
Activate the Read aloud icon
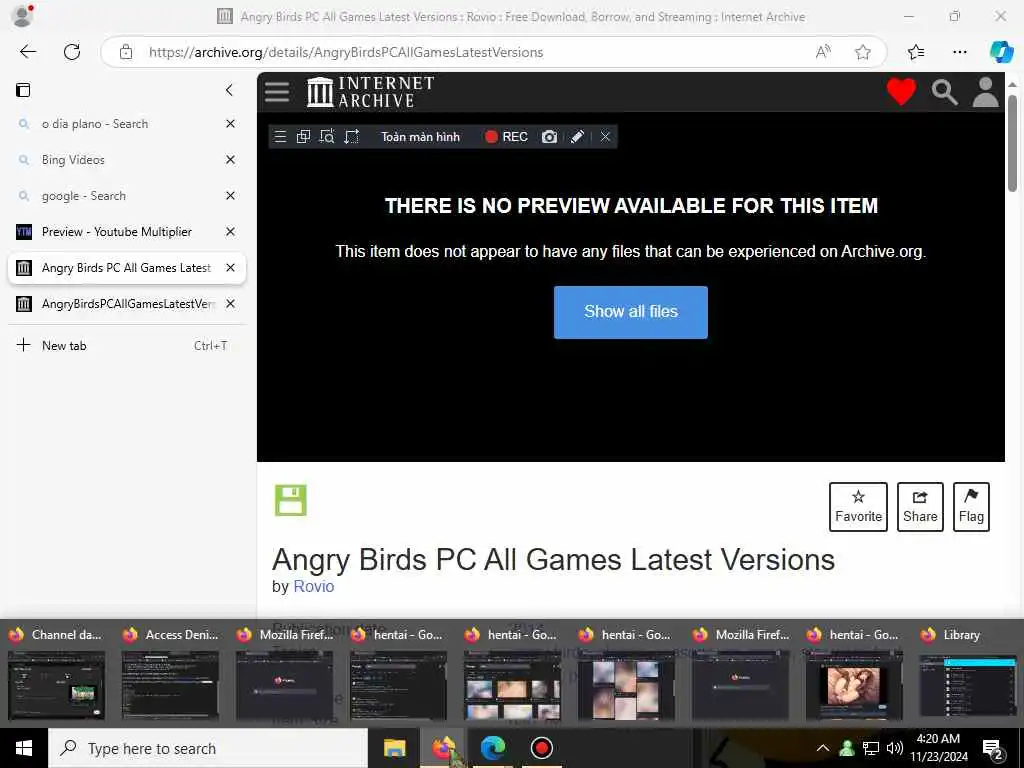pos(824,52)
